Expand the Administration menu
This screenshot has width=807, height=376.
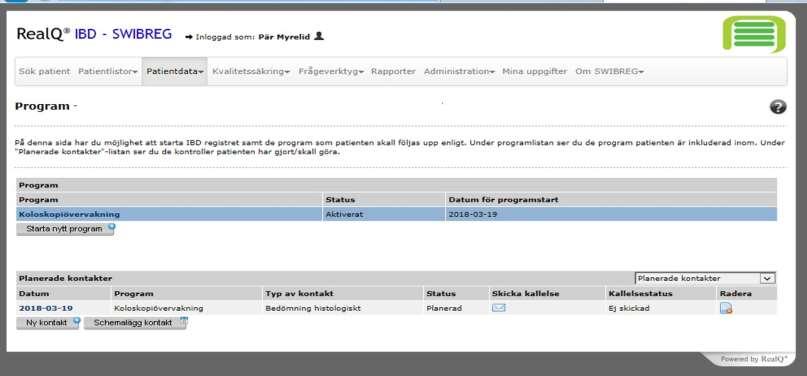(x=459, y=71)
